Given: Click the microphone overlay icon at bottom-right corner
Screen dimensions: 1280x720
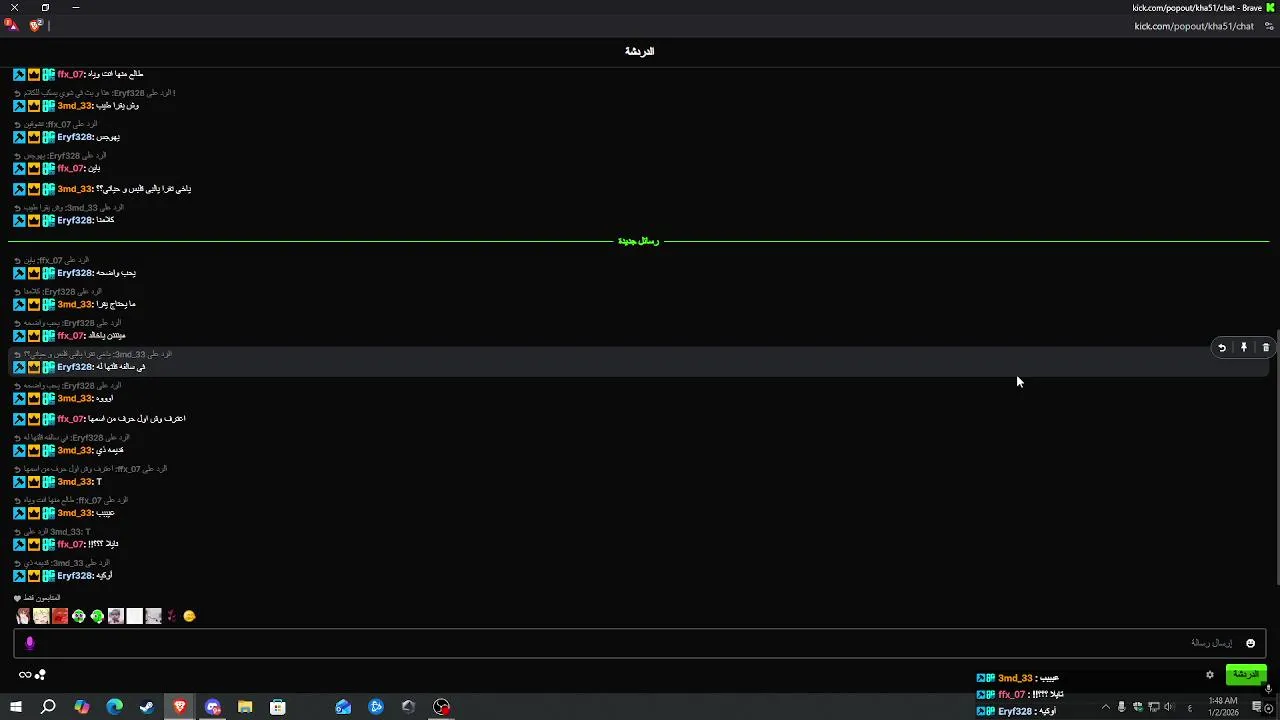Looking at the screenshot, I should click(x=1268, y=688).
